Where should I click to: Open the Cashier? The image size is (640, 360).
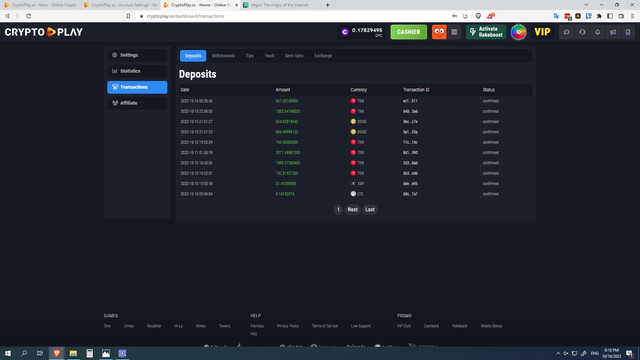[x=409, y=32]
